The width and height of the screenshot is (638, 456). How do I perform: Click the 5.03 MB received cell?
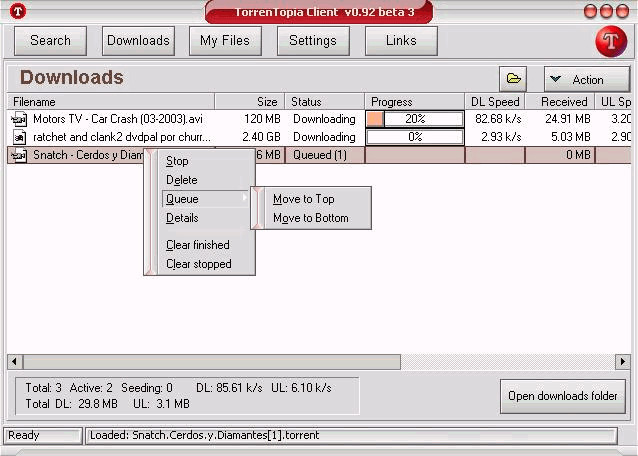(x=570, y=137)
